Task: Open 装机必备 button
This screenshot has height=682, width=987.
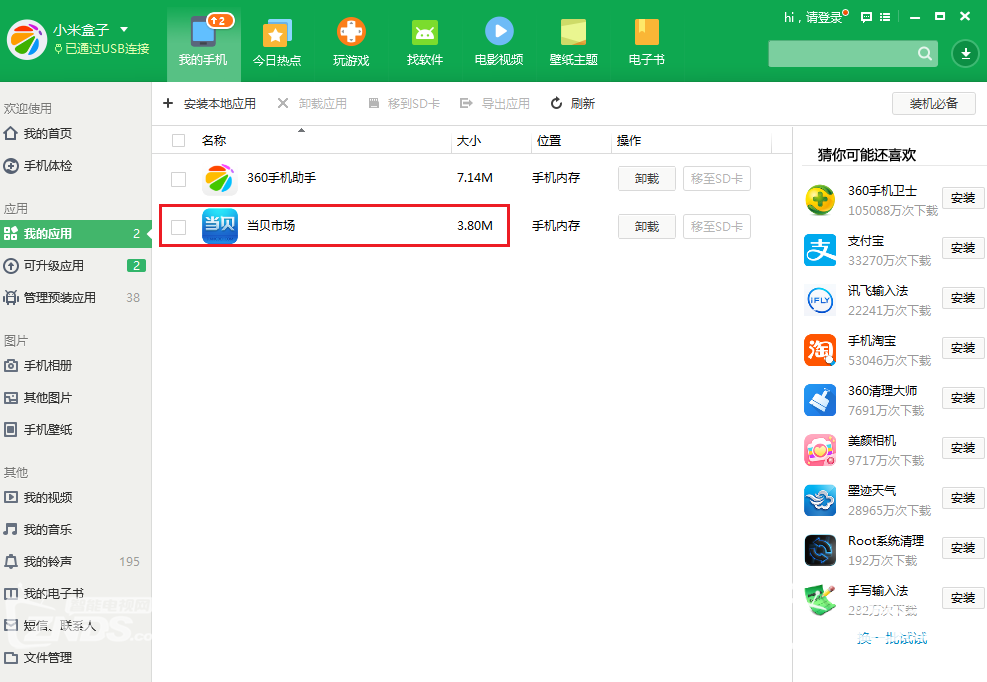Action: (x=933, y=103)
